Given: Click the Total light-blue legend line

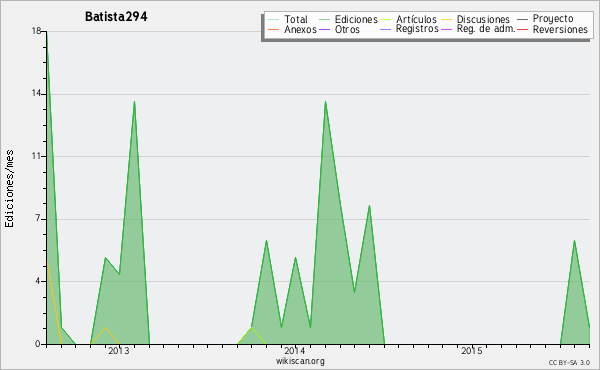Looking at the screenshot, I should pos(274,19).
